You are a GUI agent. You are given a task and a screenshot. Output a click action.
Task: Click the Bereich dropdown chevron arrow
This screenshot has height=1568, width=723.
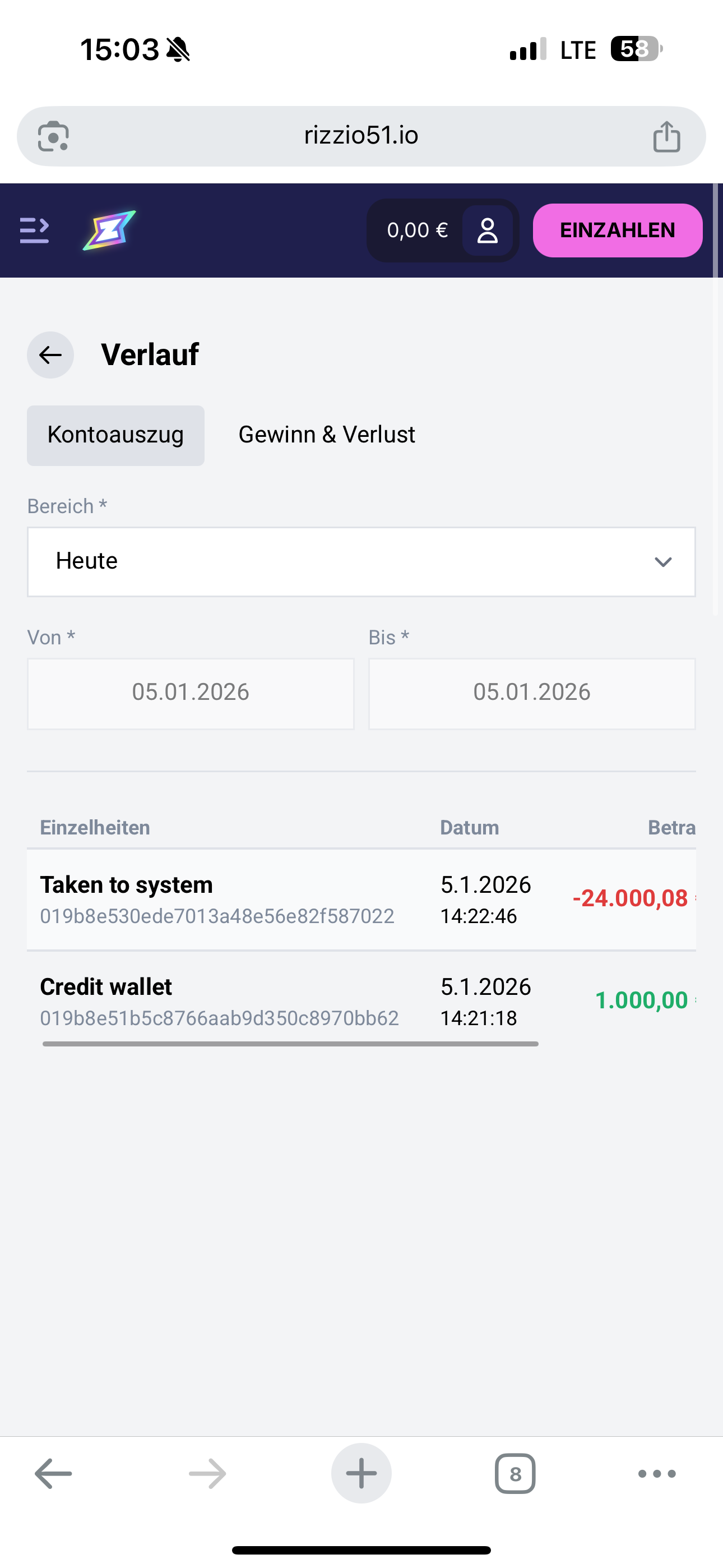662,562
